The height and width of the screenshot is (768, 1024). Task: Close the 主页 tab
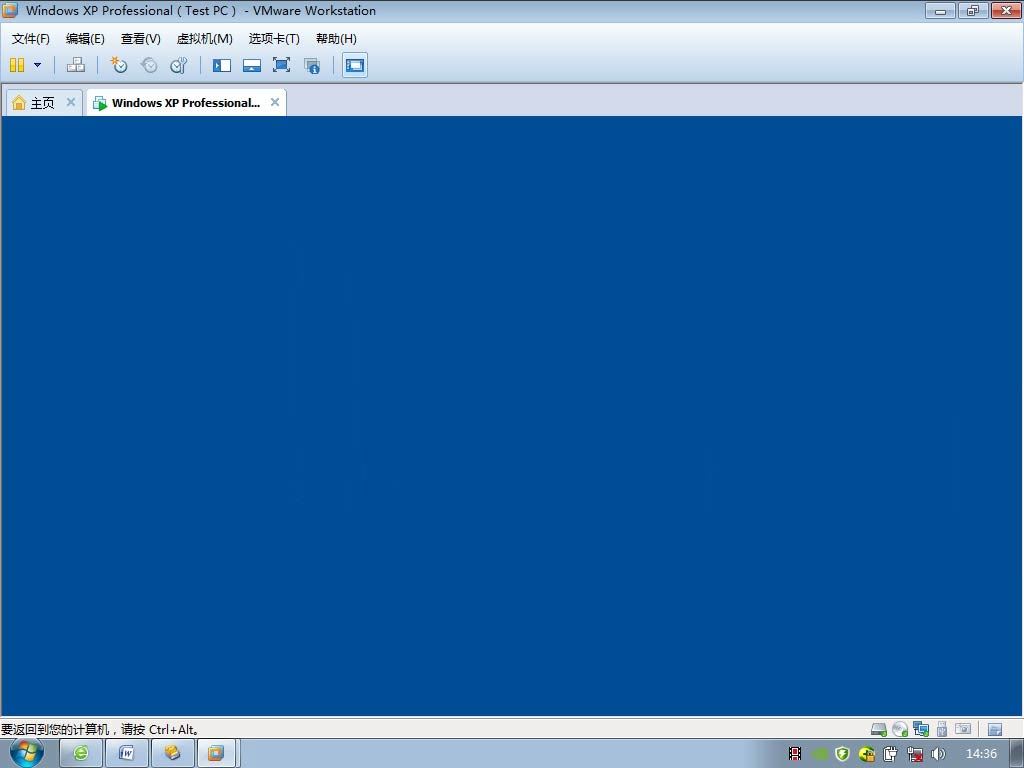click(71, 102)
